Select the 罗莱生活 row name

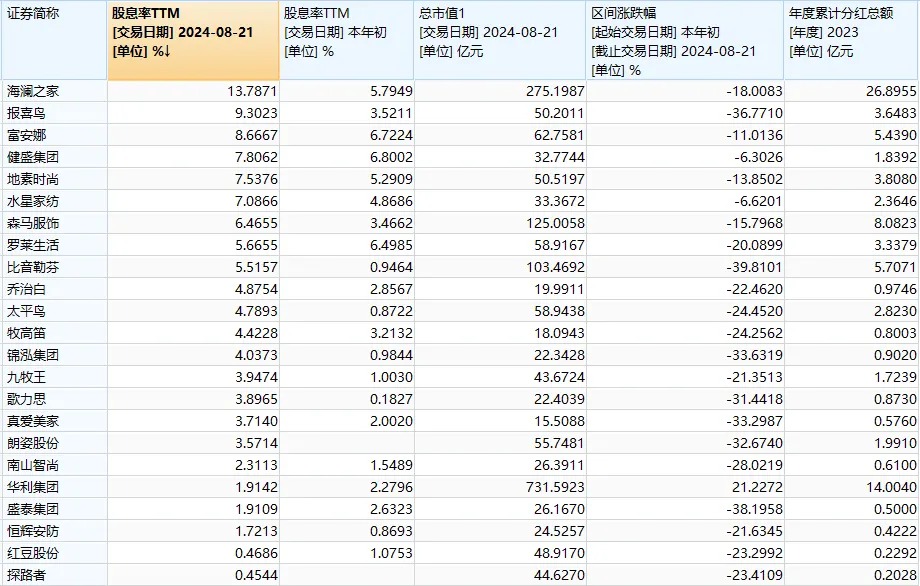tap(33, 245)
